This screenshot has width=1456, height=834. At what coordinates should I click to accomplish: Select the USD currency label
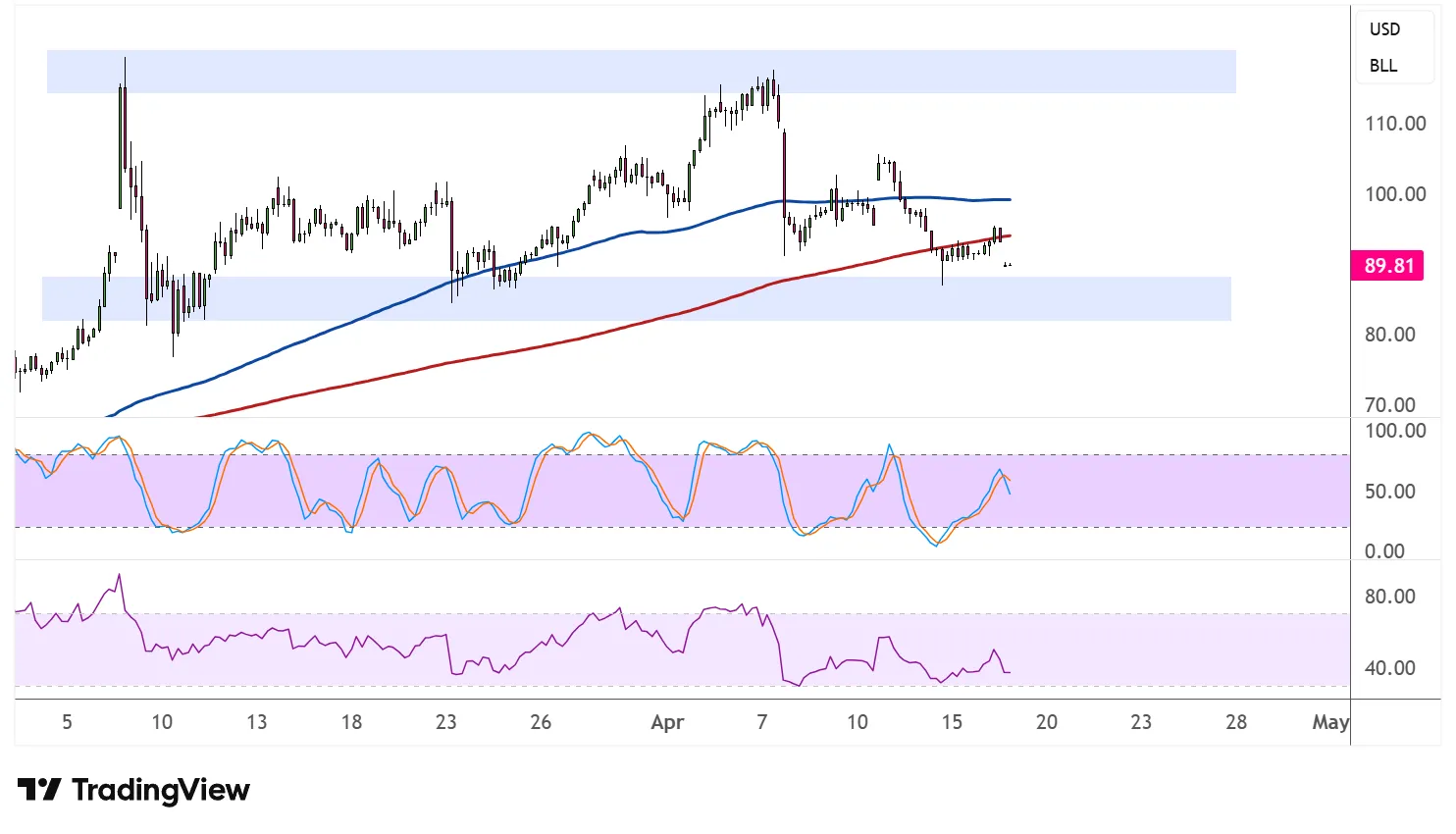point(1384,29)
